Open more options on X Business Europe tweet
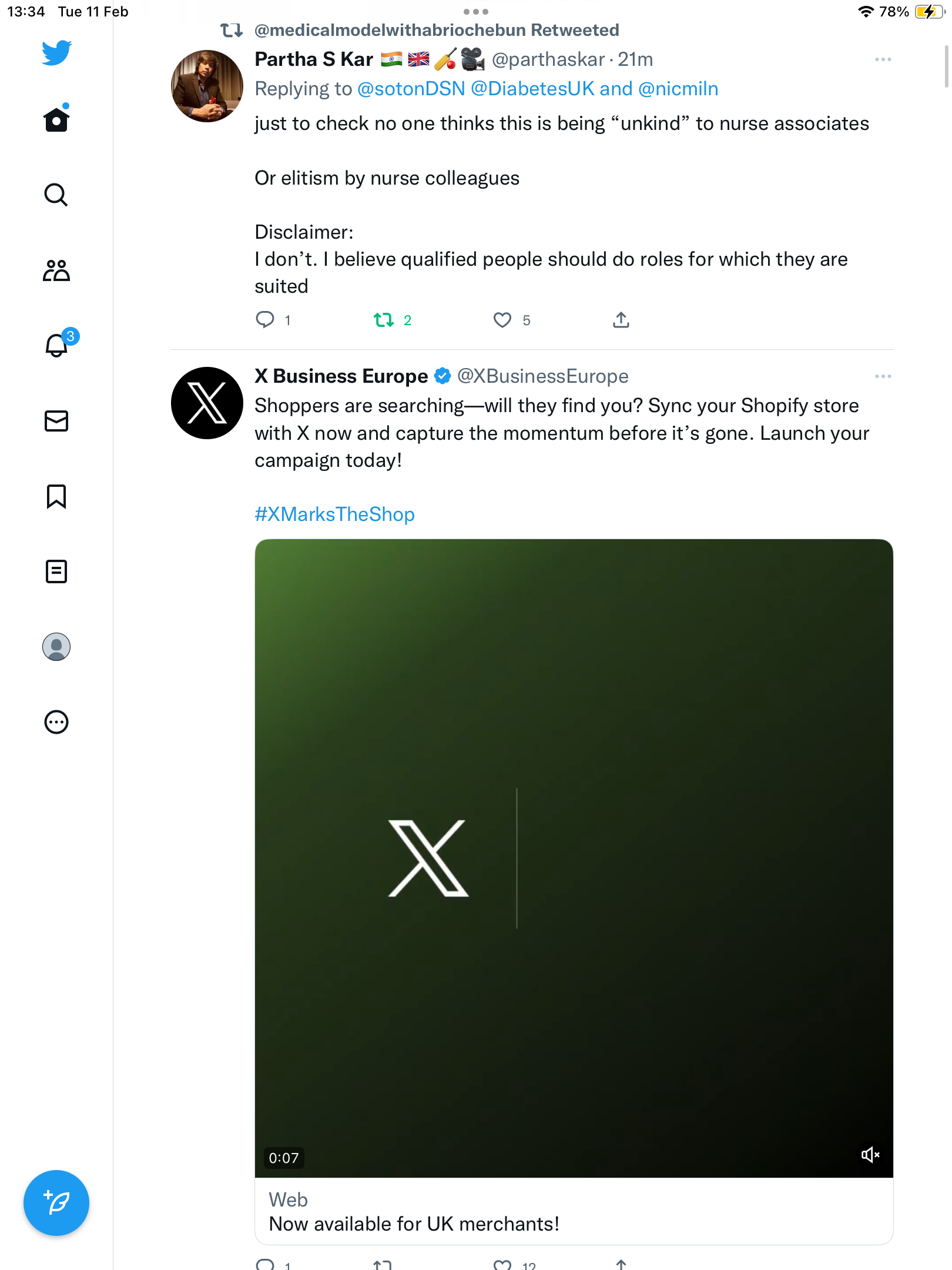This screenshot has width=952, height=1270. coord(883,376)
